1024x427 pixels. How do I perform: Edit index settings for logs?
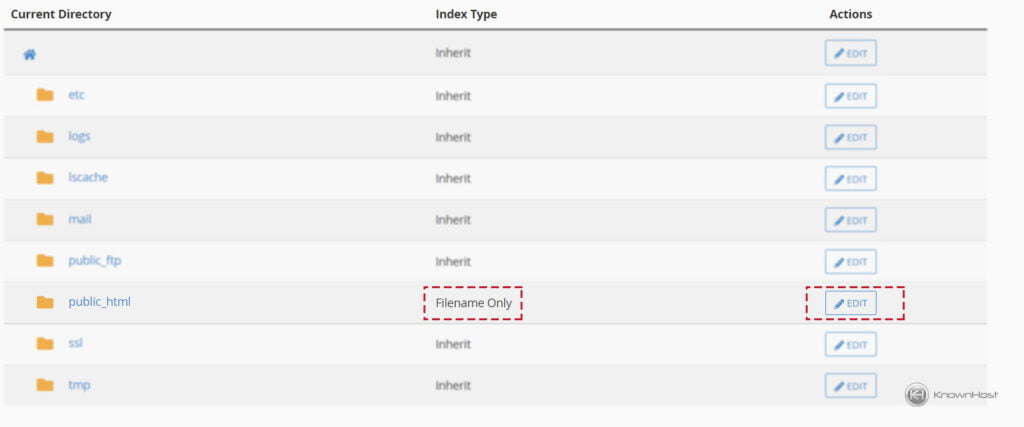pos(850,137)
